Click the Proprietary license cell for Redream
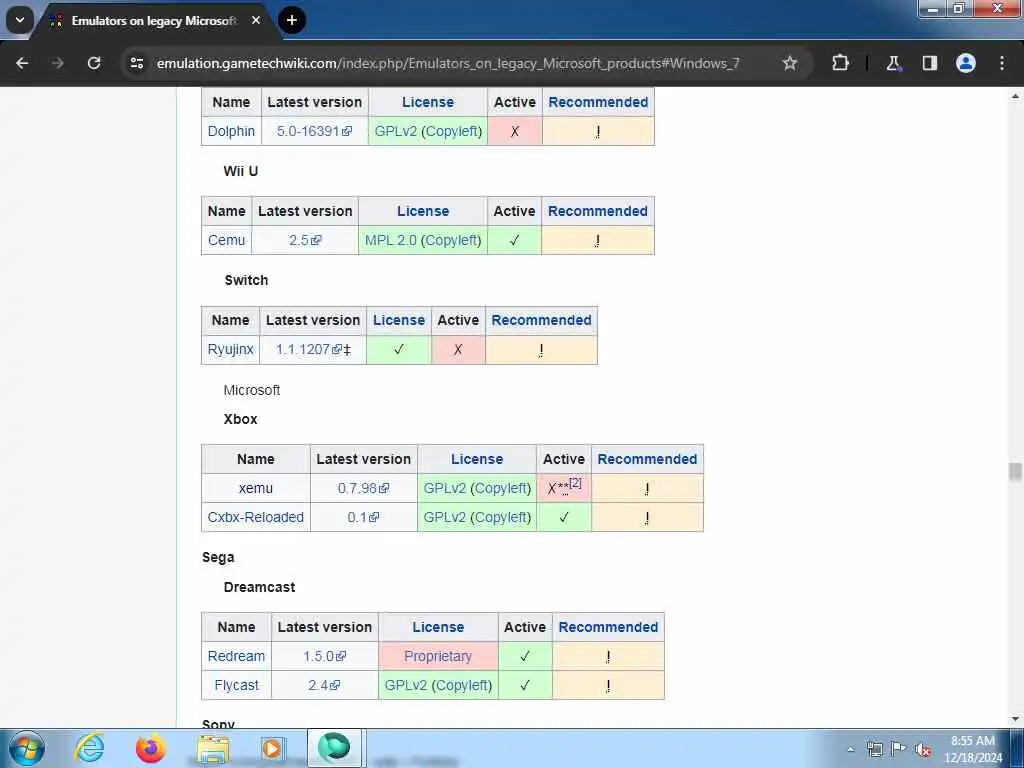This screenshot has width=1024, height=768. point(438,656)
